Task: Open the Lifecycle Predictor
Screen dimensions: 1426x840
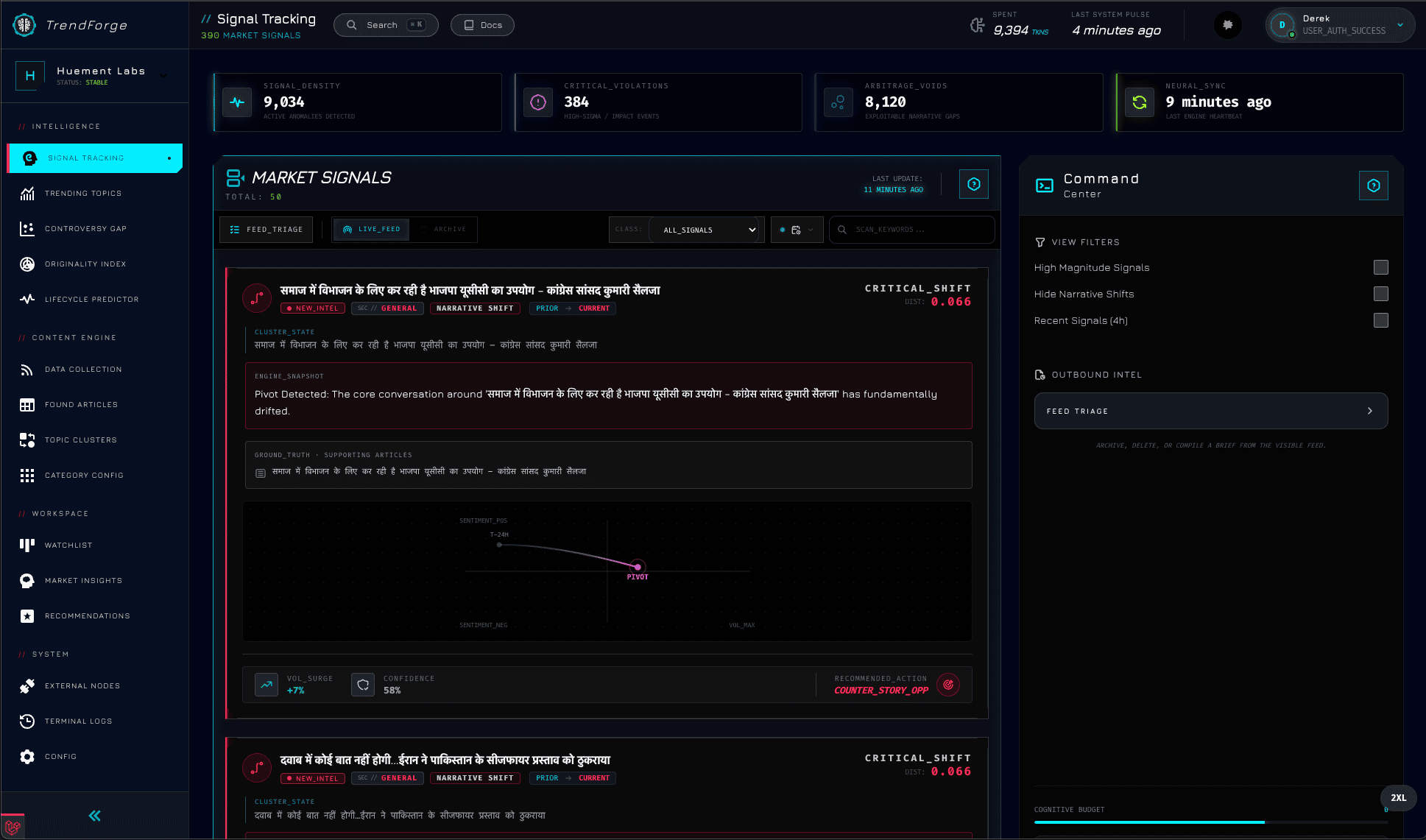Action: tap(94, 300)
